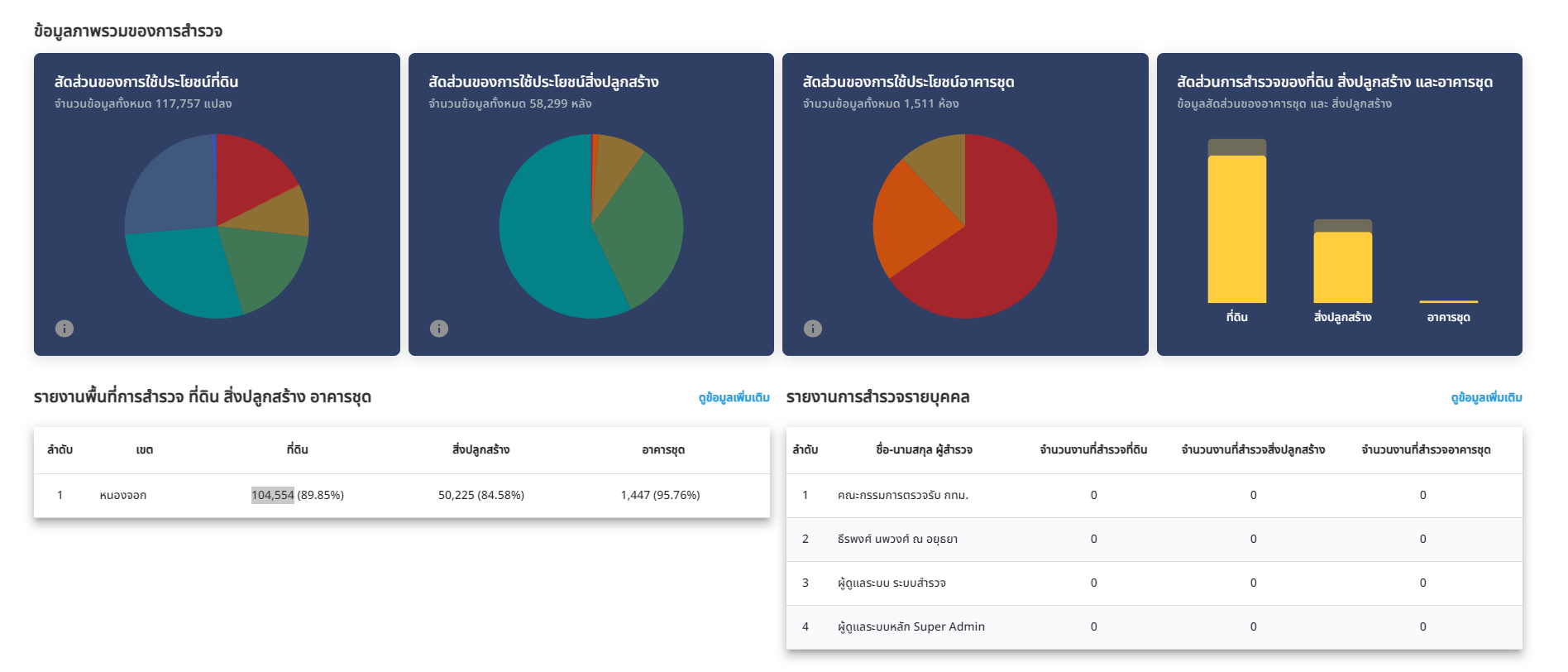Select the orange slice of condominium pie
Screen dimensions: 1568x672
pos(914,215)
